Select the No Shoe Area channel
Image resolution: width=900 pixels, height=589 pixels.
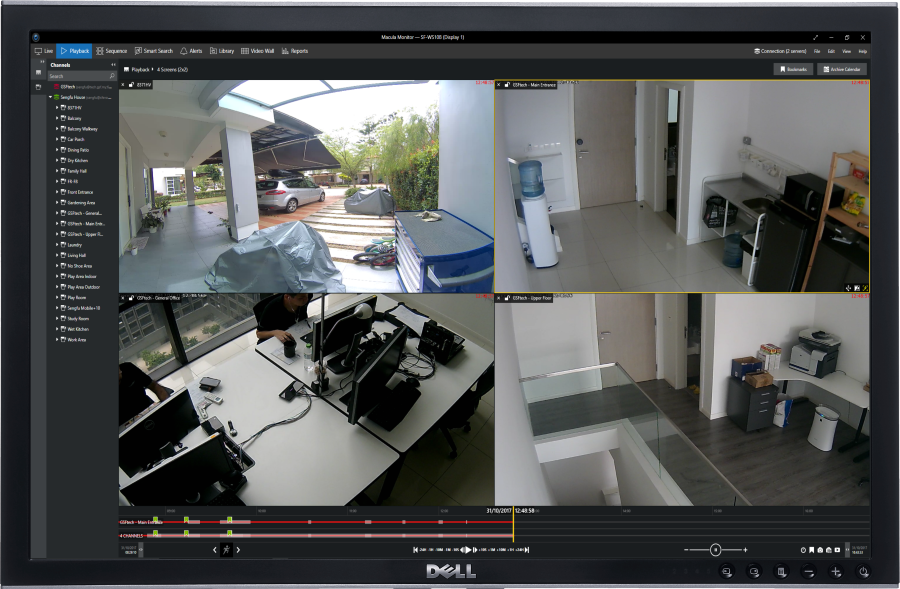pyautogui.click(x=80, y=266)
